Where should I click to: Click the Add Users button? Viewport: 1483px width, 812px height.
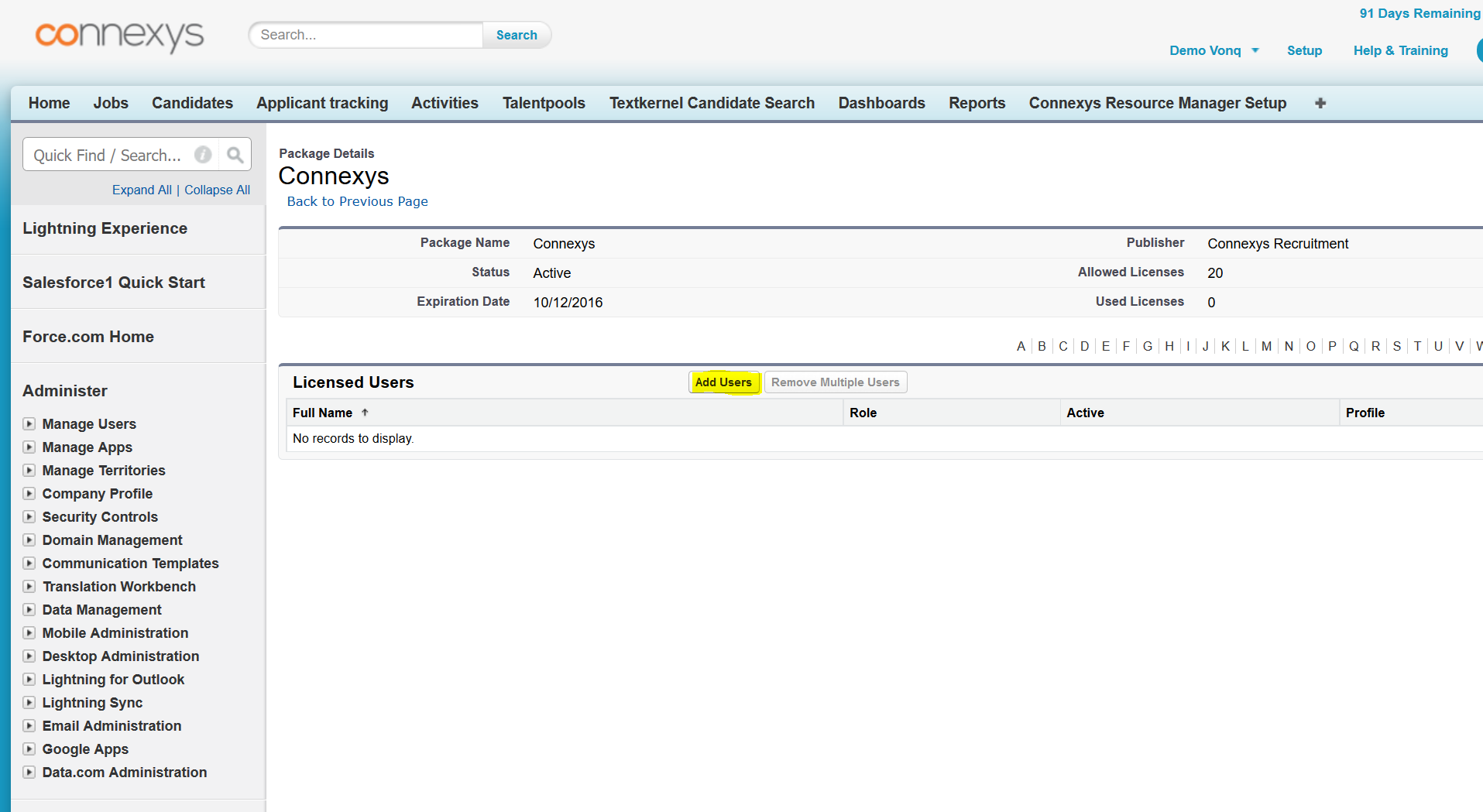tap(723, 382)
